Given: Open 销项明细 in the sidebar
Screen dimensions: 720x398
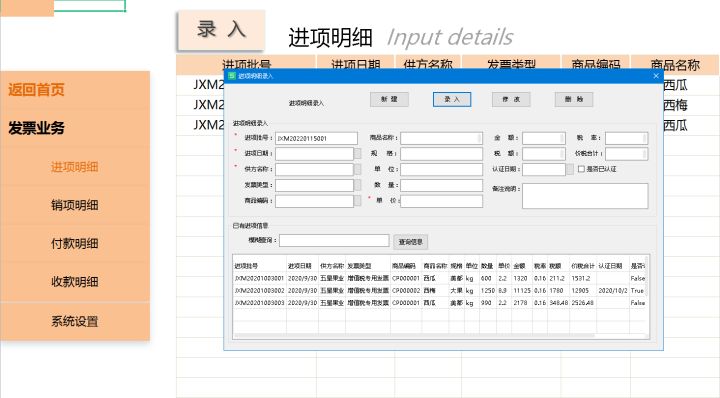Looking at the screenshot, I should click(75, 205).
